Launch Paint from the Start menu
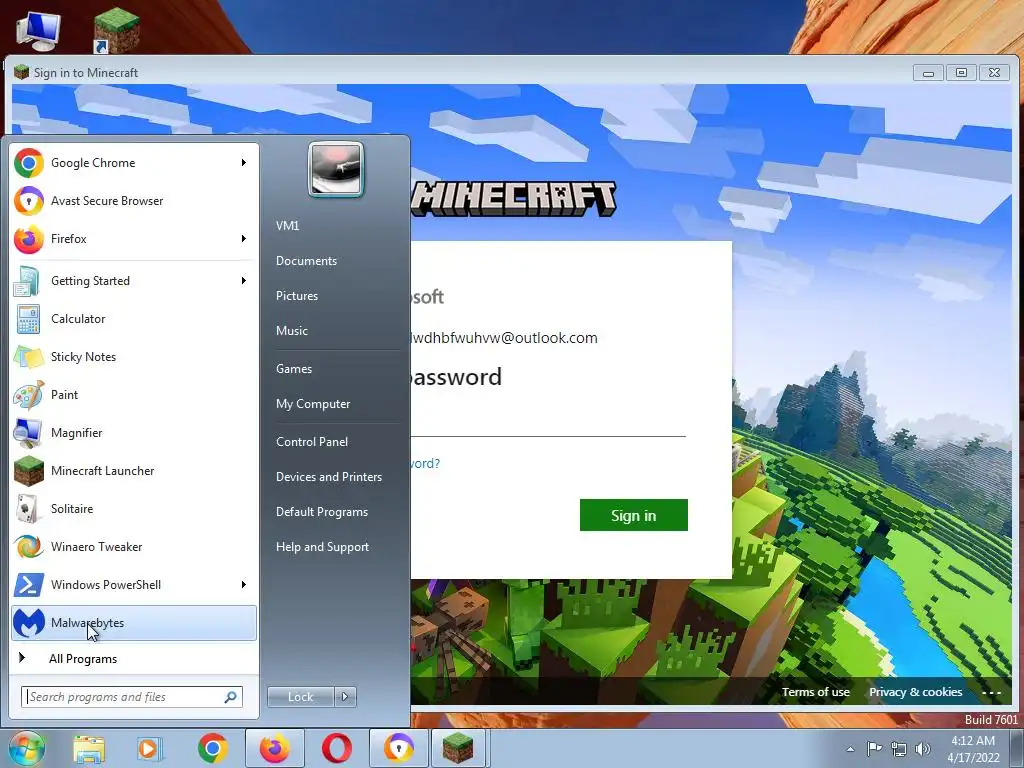This screenshot has width=1024, height=768. click(134, 394)
